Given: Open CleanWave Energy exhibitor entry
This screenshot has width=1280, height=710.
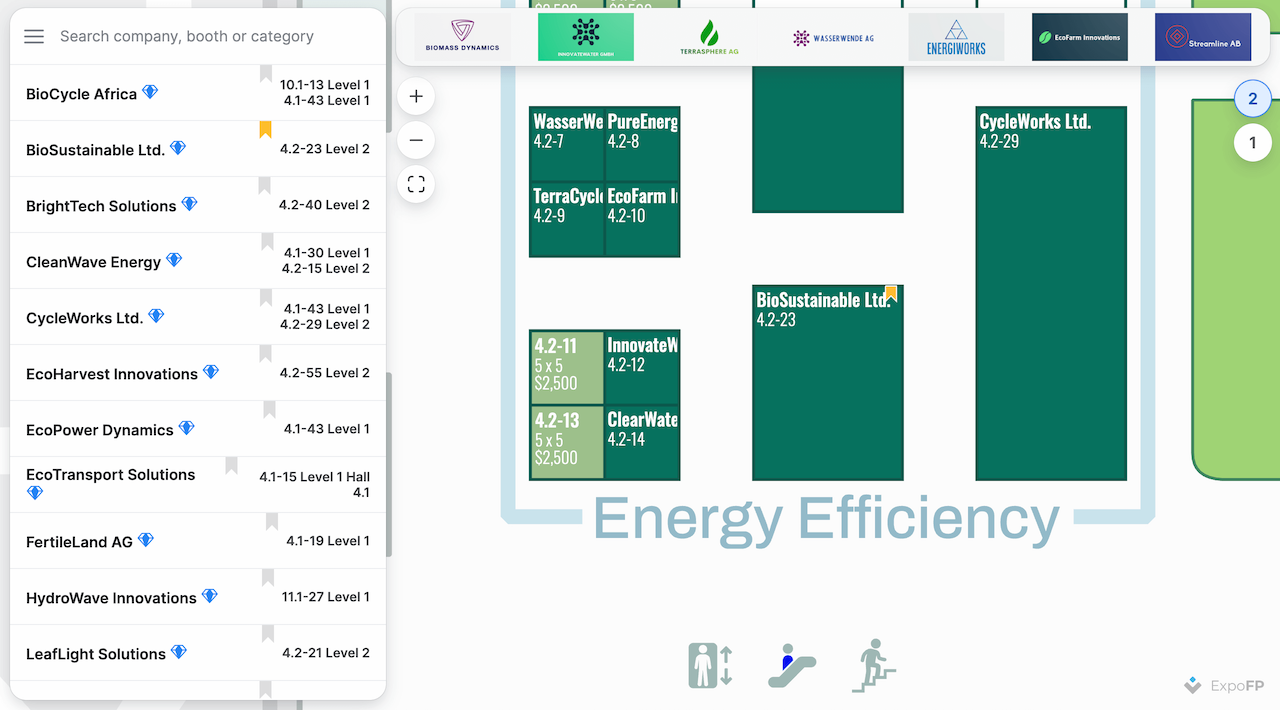Looking at the screenshot, I should [x=93, y=262].
